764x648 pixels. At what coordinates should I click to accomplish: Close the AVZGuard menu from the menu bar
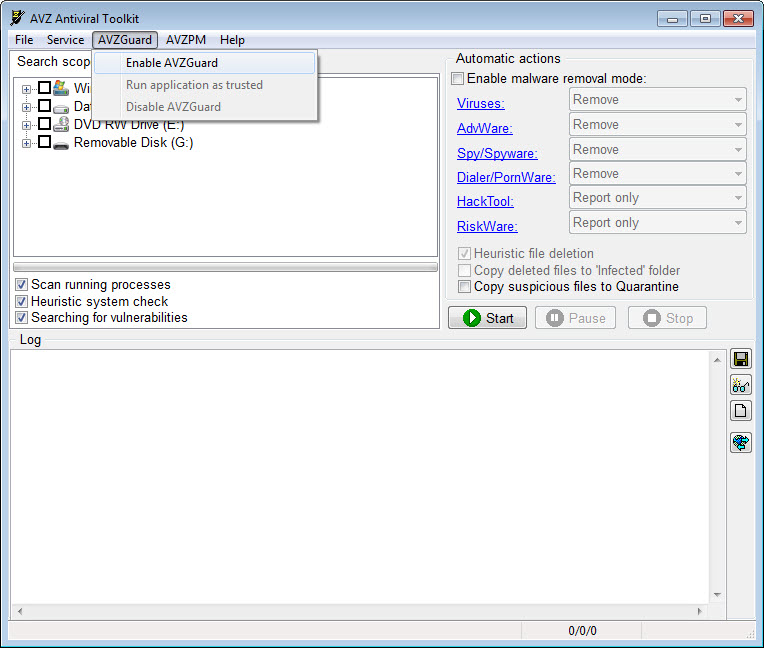[125, 40]
